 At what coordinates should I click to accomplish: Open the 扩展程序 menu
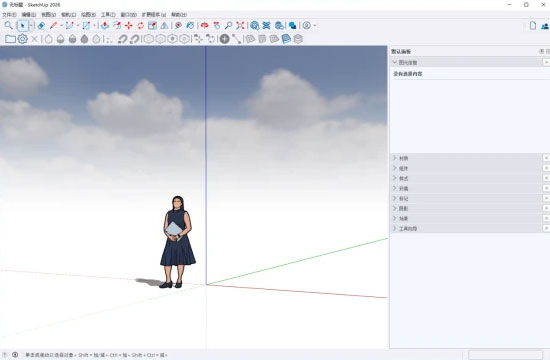pyautogui.click(x=154, y=15)
